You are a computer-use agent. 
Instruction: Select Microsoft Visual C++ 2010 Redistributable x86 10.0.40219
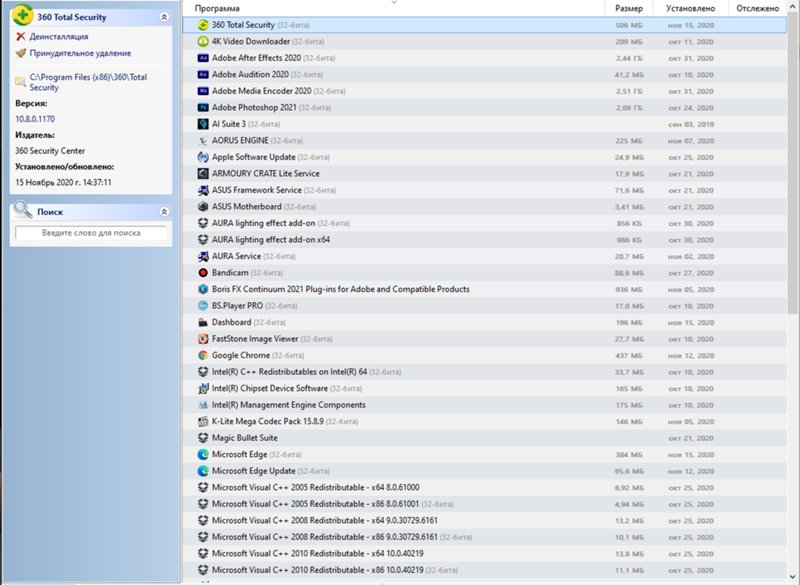(484, 570)
